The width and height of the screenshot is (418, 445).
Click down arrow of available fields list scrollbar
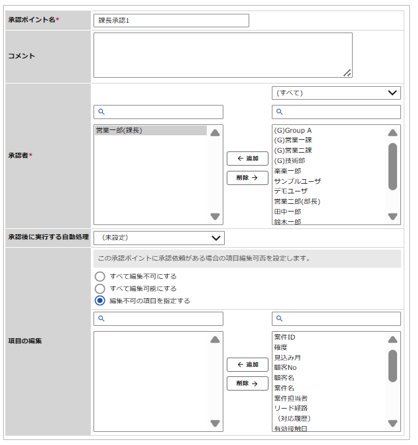click(x=393, y=423)
